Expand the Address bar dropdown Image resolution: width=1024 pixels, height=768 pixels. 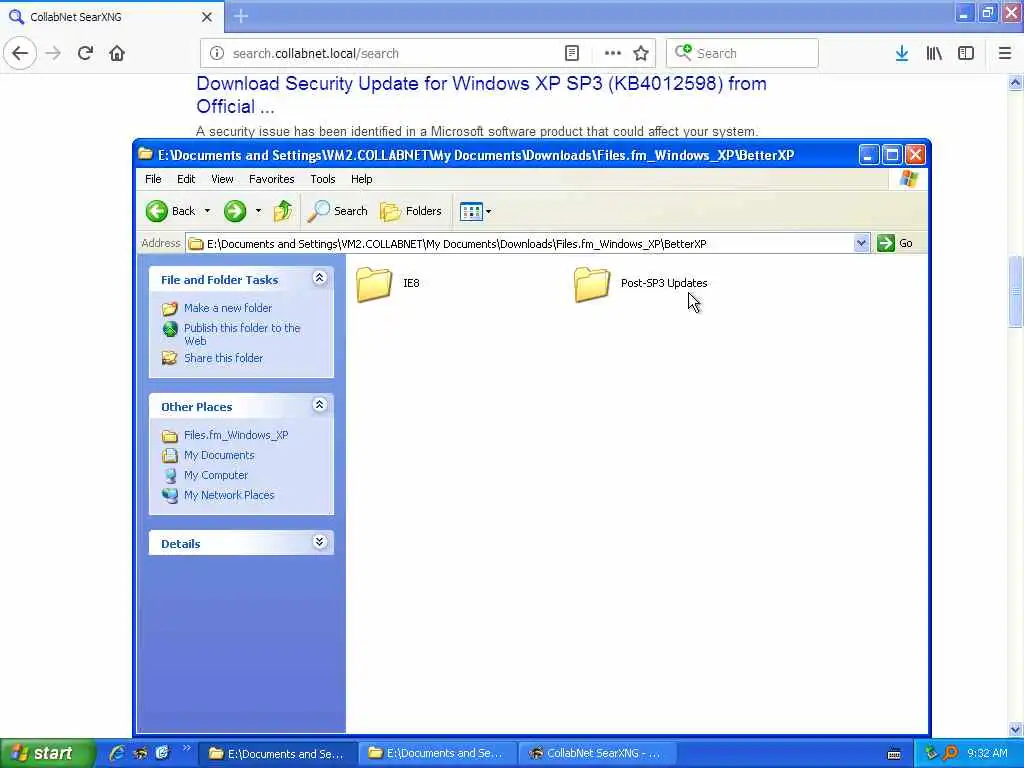[x=861, y=244]
